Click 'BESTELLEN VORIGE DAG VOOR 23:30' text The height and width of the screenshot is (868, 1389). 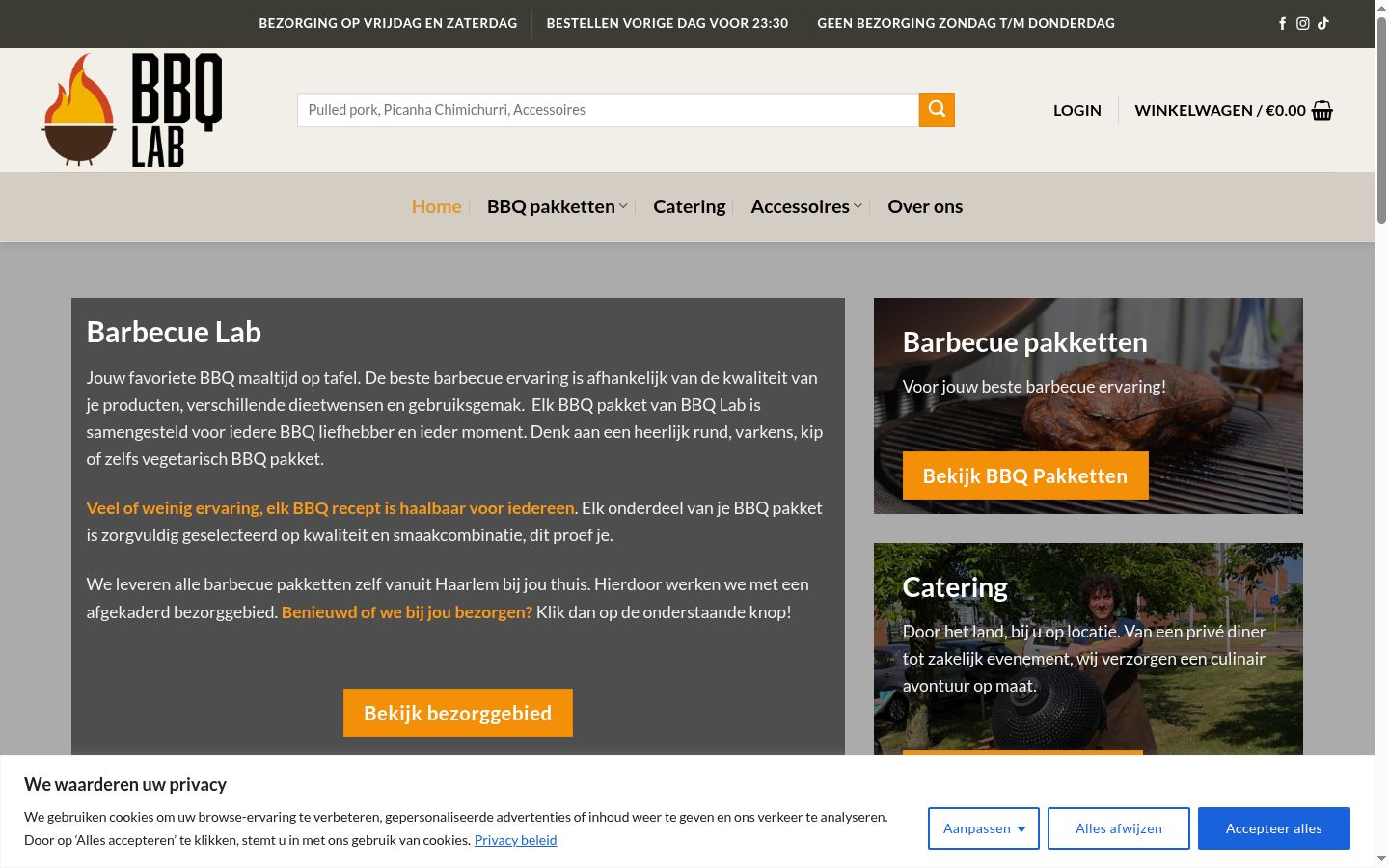point(667,23)
